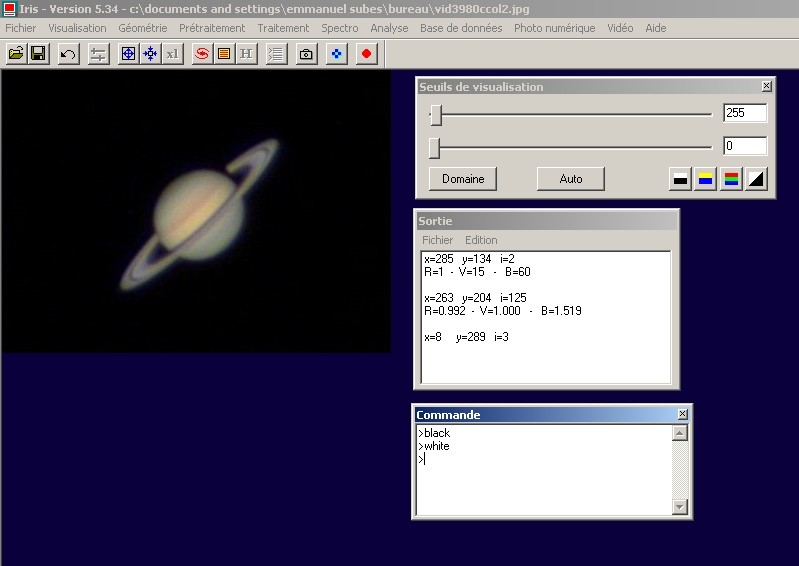
Task: Click the Iris application icon in title bar
Action: 9,9
